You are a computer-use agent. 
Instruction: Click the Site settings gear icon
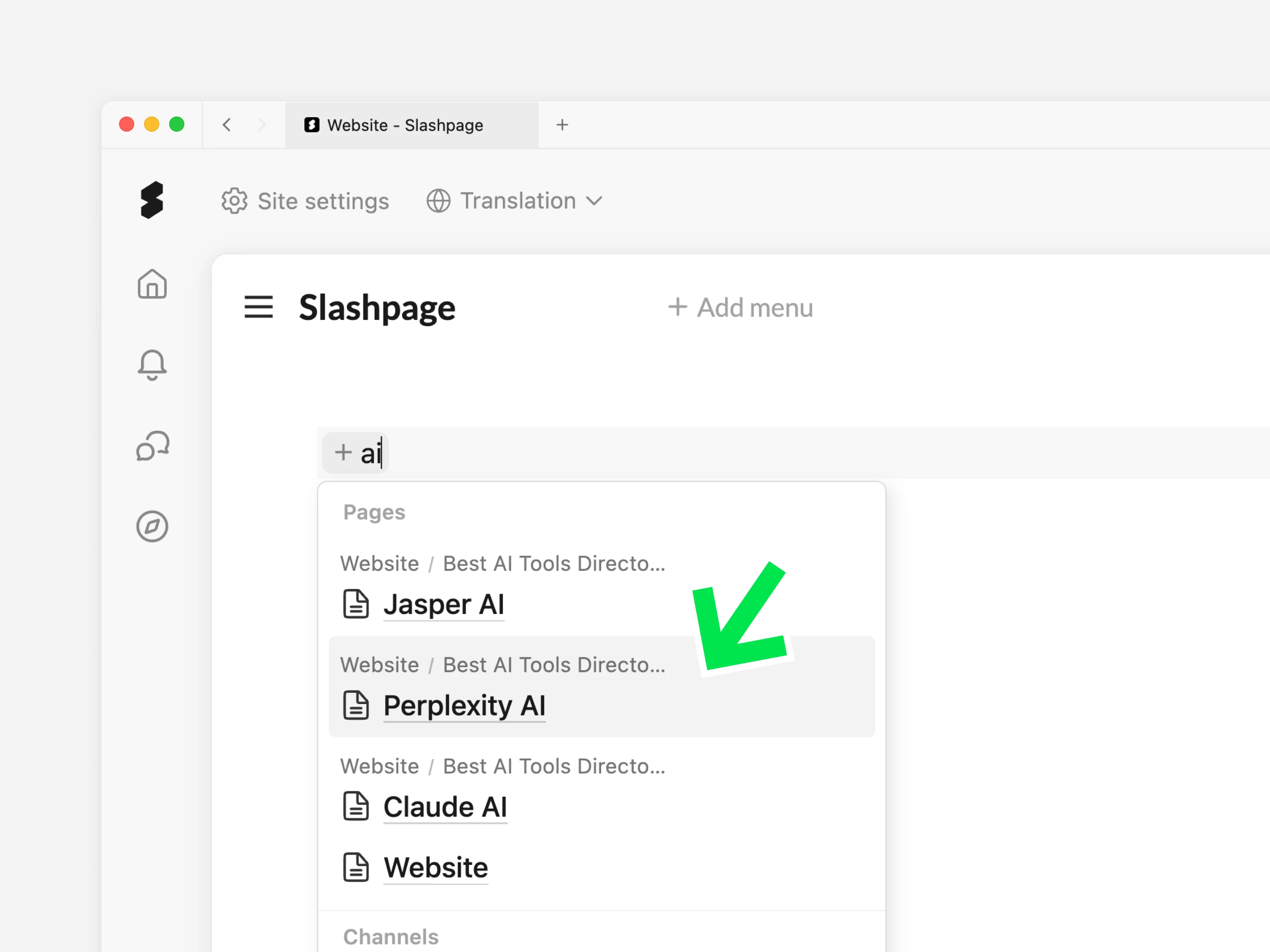click(234, 201)
